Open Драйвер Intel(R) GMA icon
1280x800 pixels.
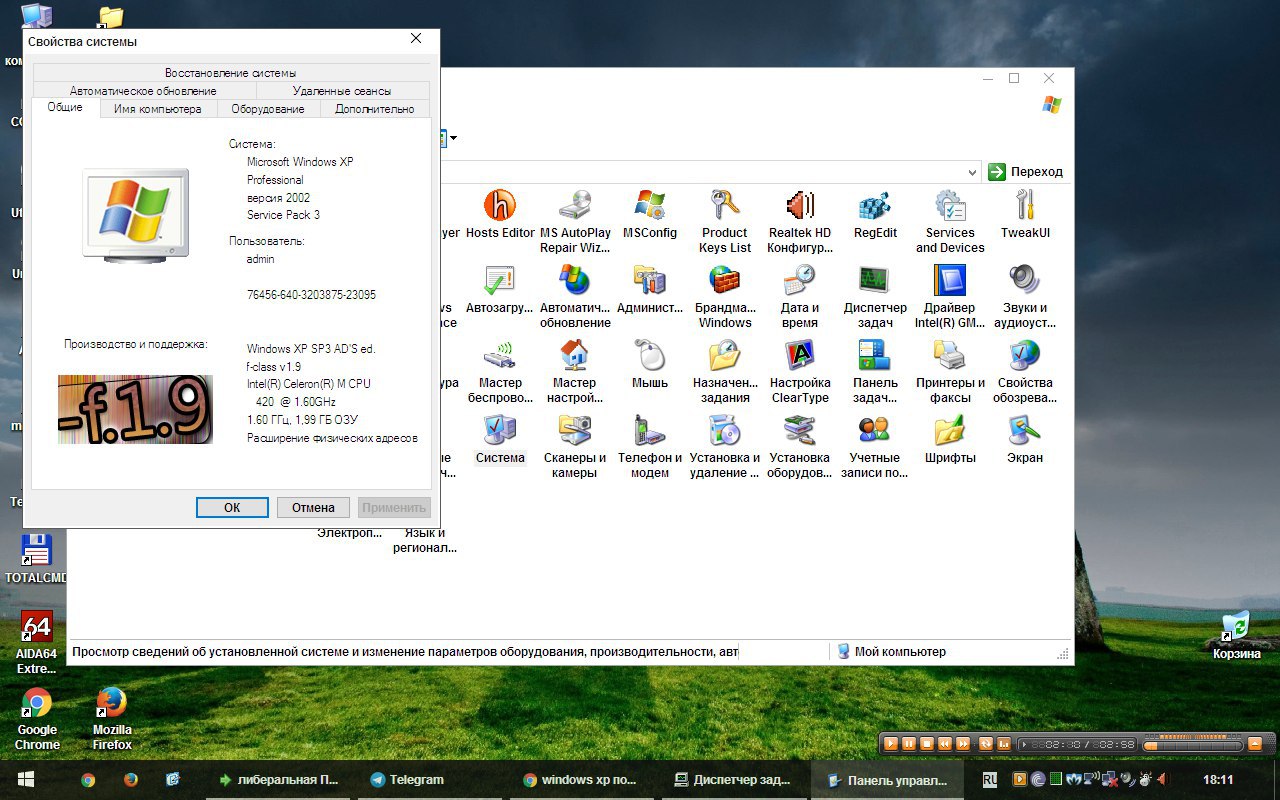click(950, 296)
